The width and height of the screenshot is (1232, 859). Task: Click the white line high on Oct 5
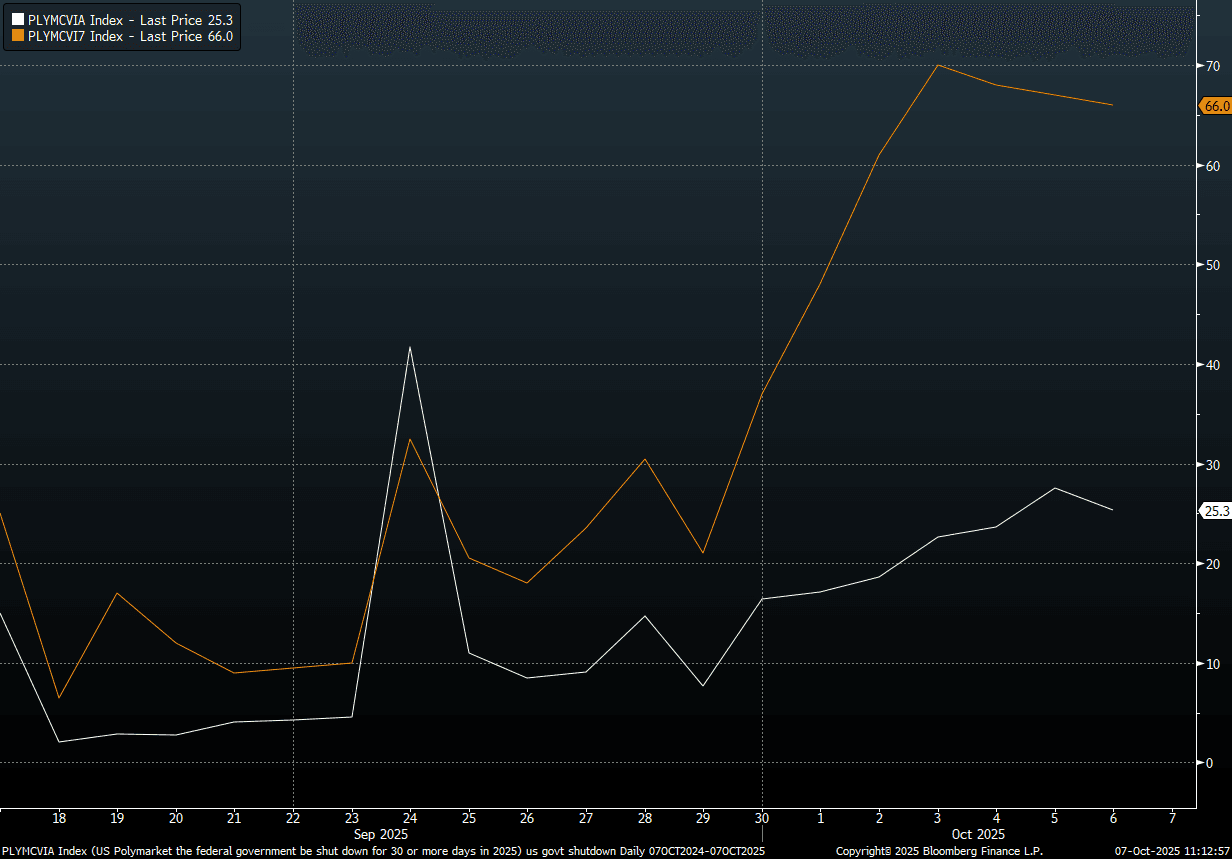[x=1054, y=488]
